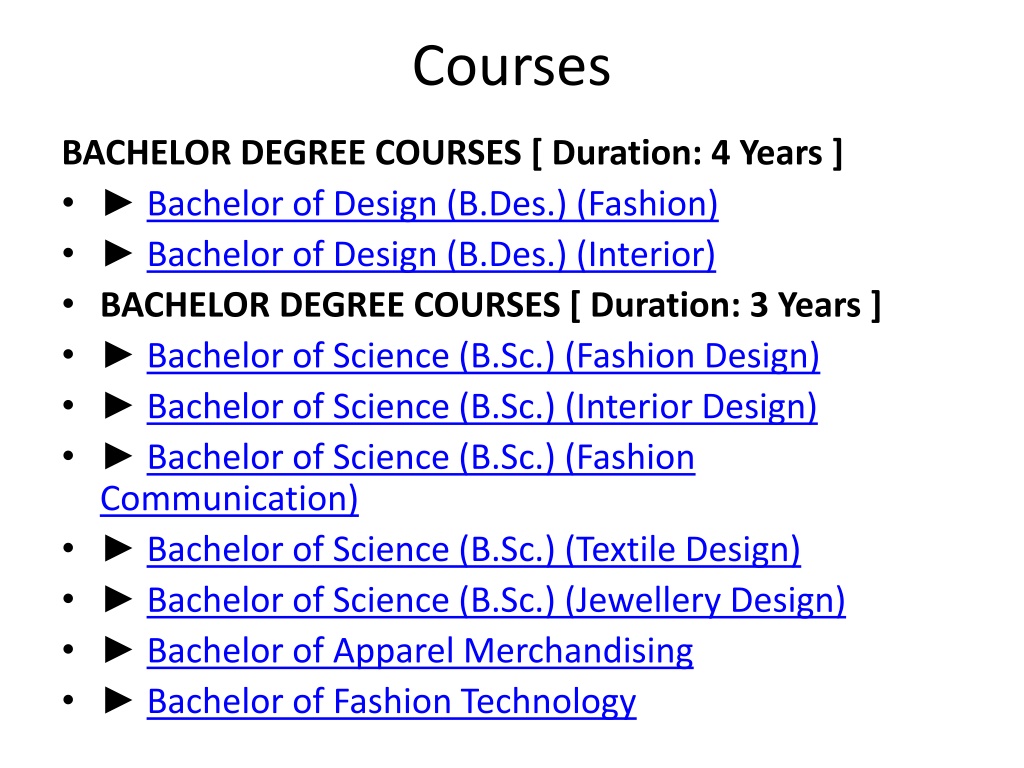Click the 3 Years duration heading

(490, 305)
